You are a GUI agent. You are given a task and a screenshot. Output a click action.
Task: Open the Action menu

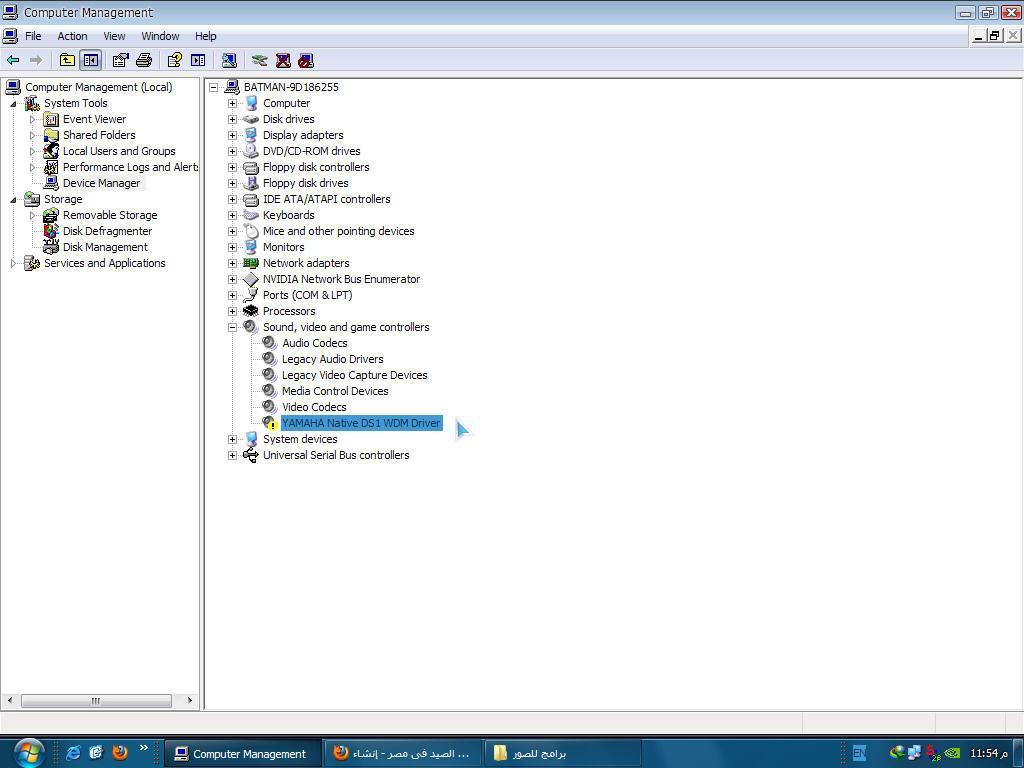(x=72, y=36)
